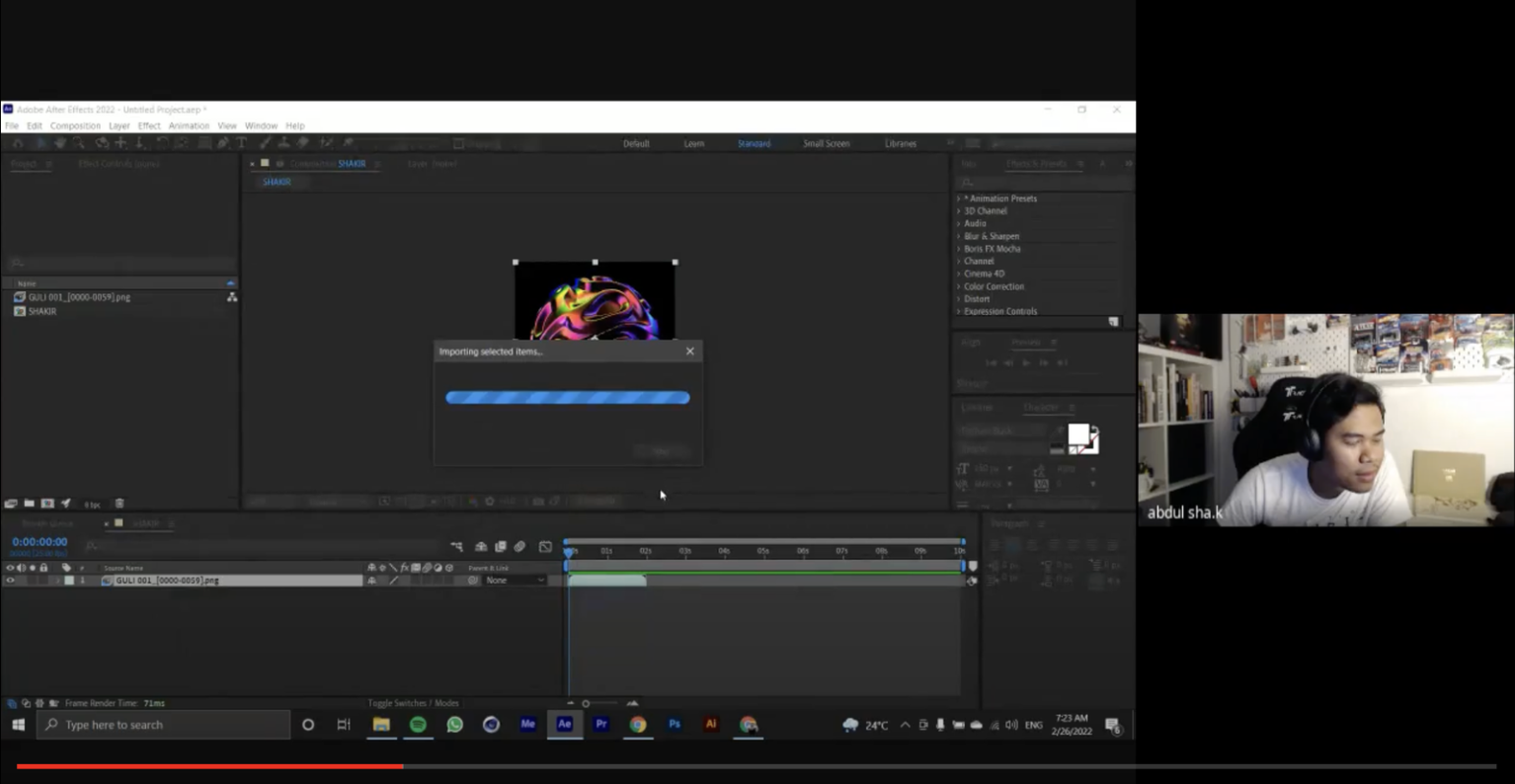Toggle Motion Blur for the composition
This screenshot has width=1515, height=784.
click(519, 546)
